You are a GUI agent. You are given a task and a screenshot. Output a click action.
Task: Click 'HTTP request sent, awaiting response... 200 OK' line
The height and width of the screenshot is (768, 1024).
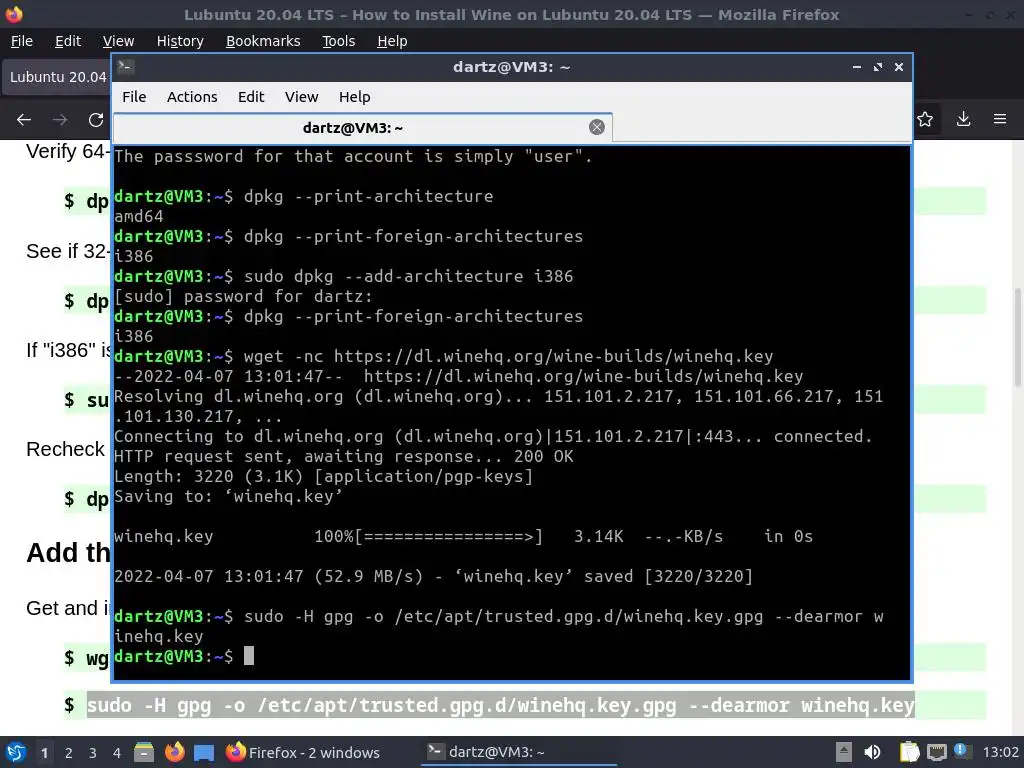pyautogui.click(x=344, y=456)
